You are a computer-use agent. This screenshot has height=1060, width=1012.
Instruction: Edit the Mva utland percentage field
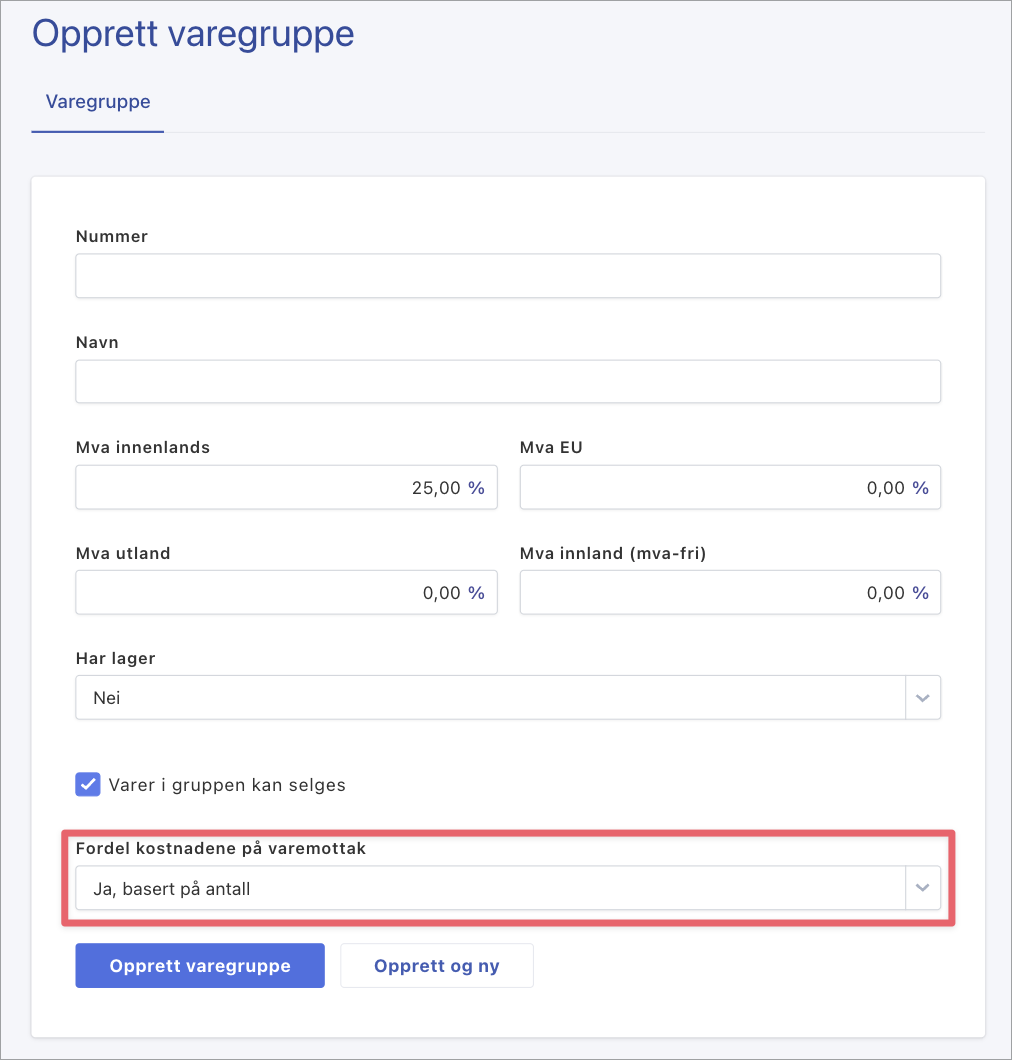click(x=286, y=593)
